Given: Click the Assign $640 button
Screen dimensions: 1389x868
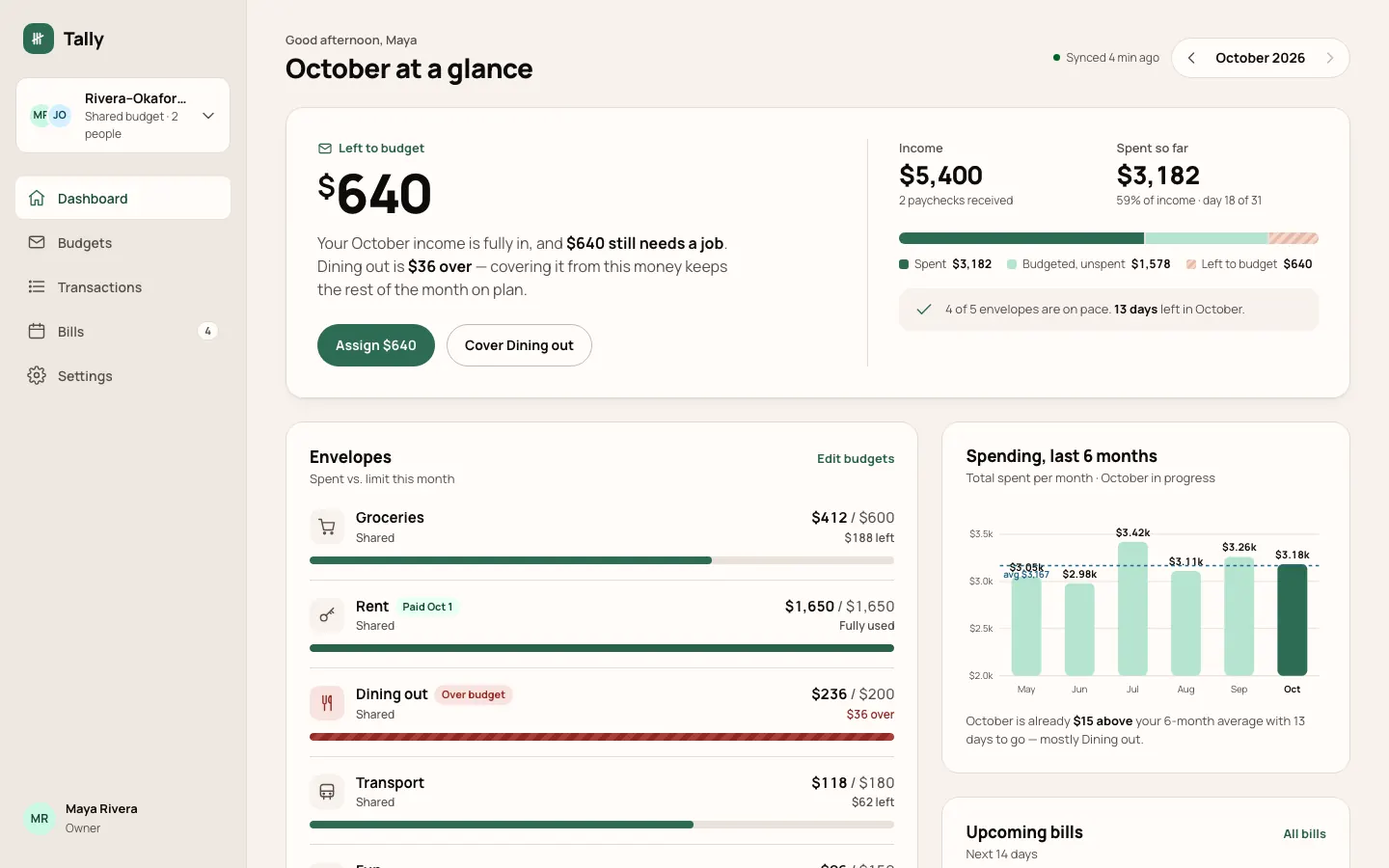Looking at the screenshot, I should [x=376, y=345].
